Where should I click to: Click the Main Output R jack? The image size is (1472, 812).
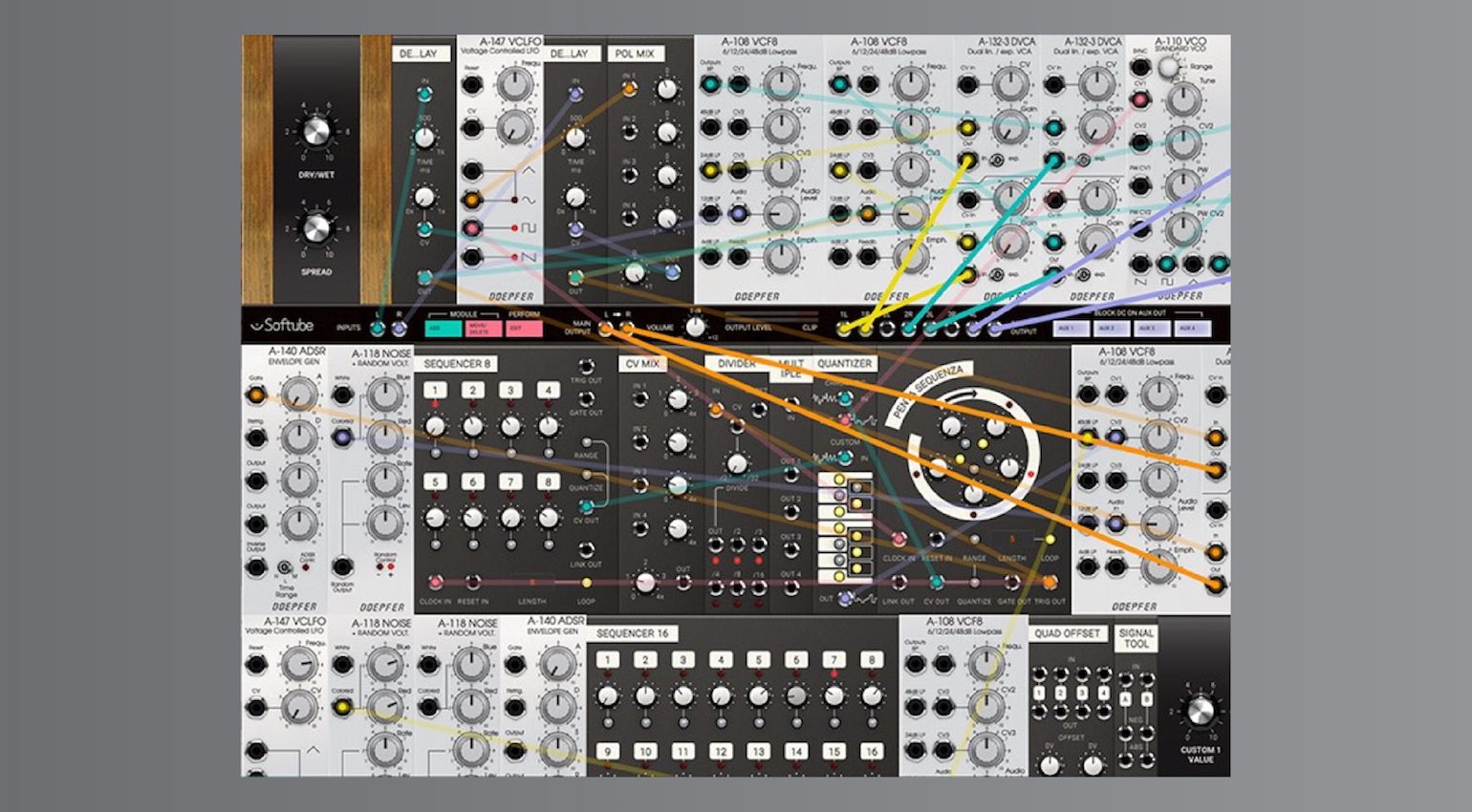click(x=626, y=329)
